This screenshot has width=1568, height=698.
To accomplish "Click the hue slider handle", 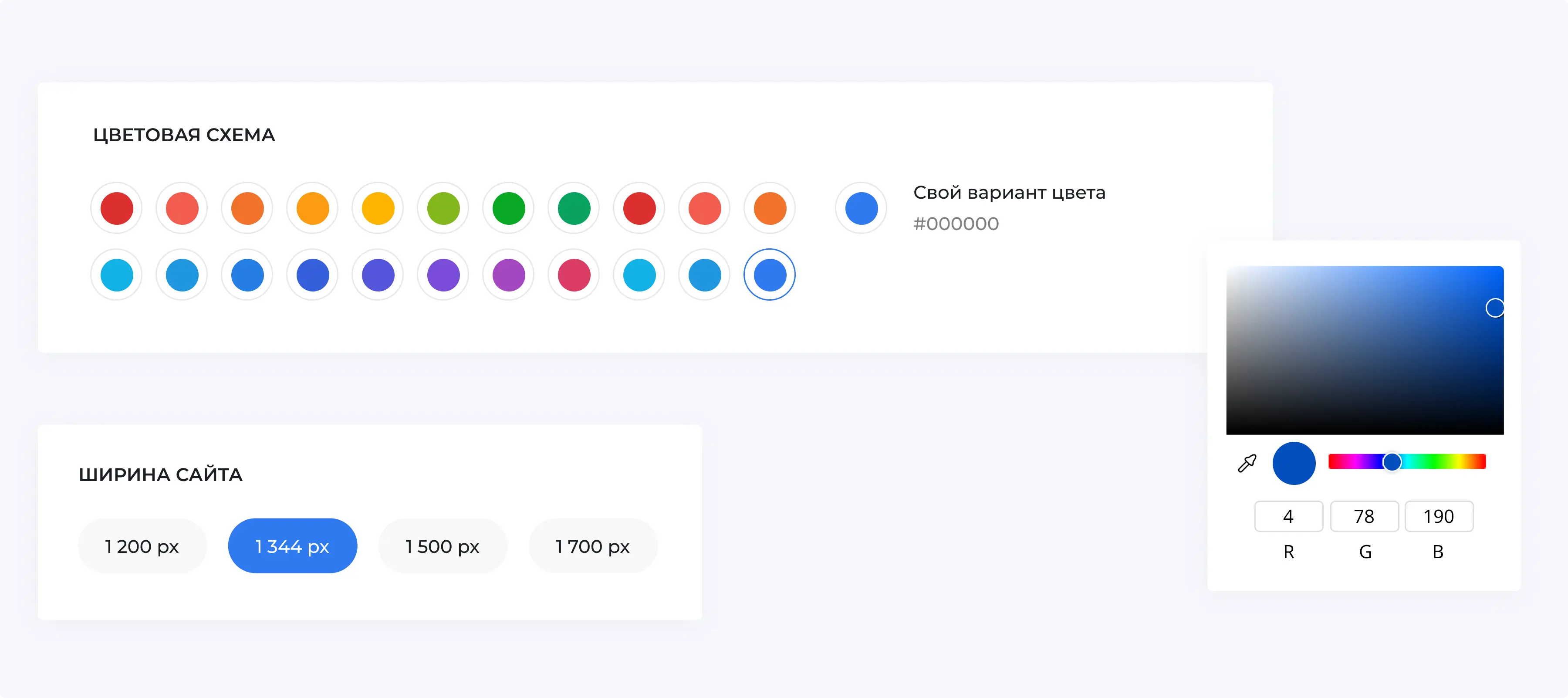I will (1392, 462).
